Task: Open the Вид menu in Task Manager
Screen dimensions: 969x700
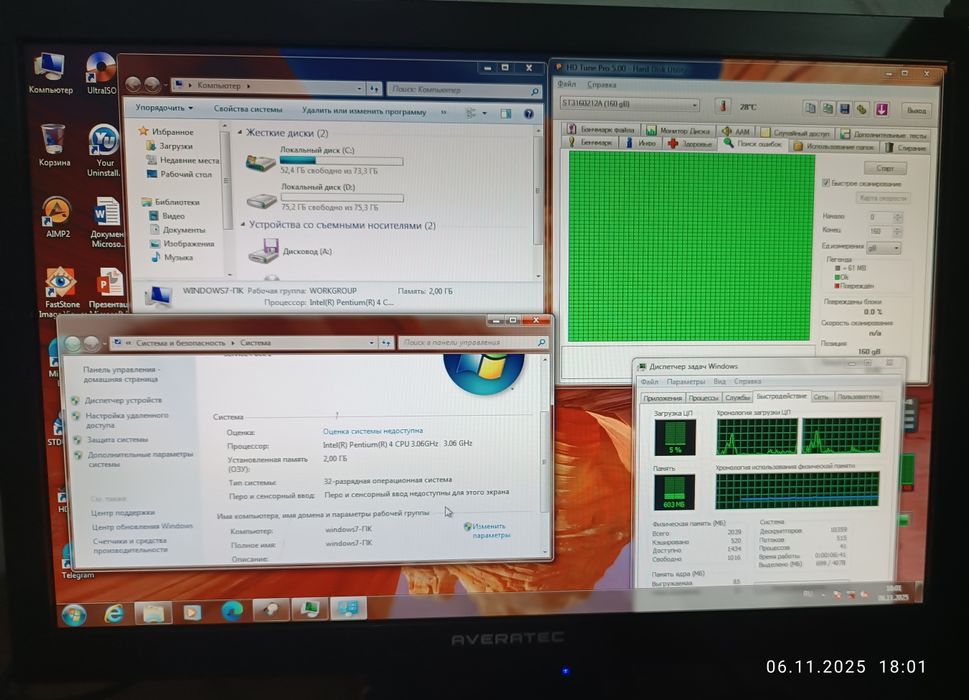Action: (719, 381)
